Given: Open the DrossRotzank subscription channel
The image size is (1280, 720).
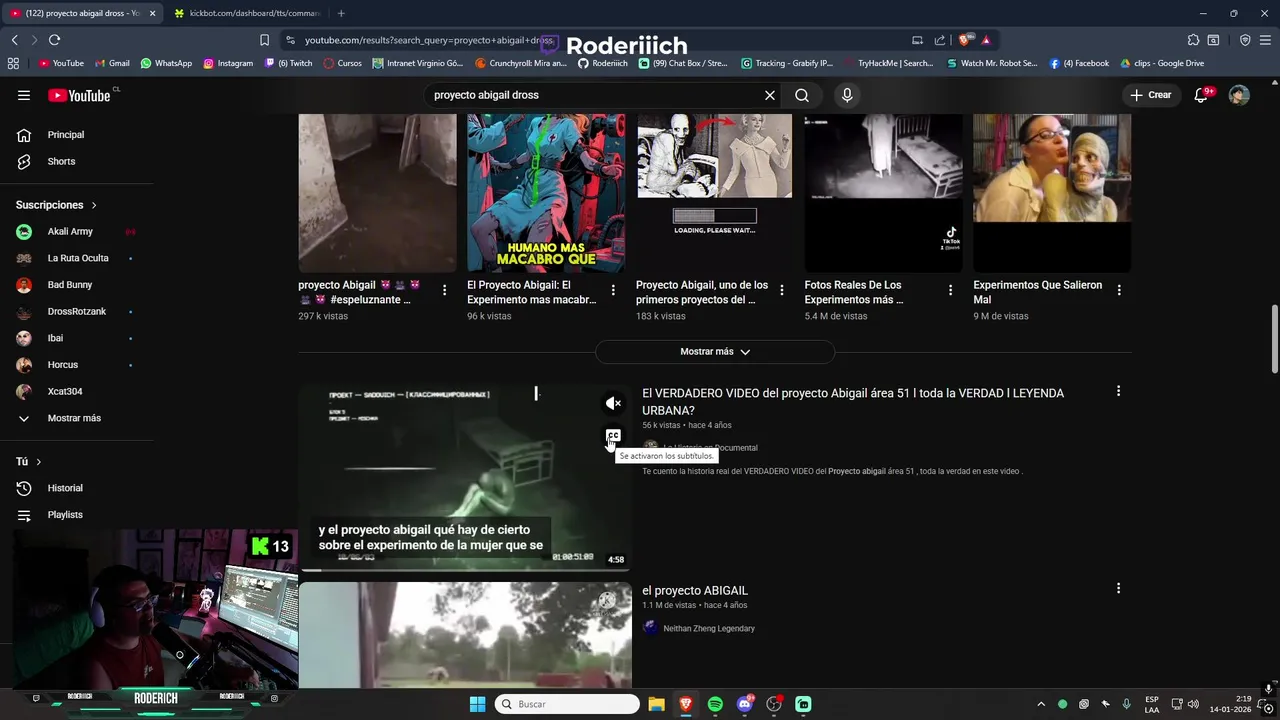Looking at the screenshot, I should 77,312.
